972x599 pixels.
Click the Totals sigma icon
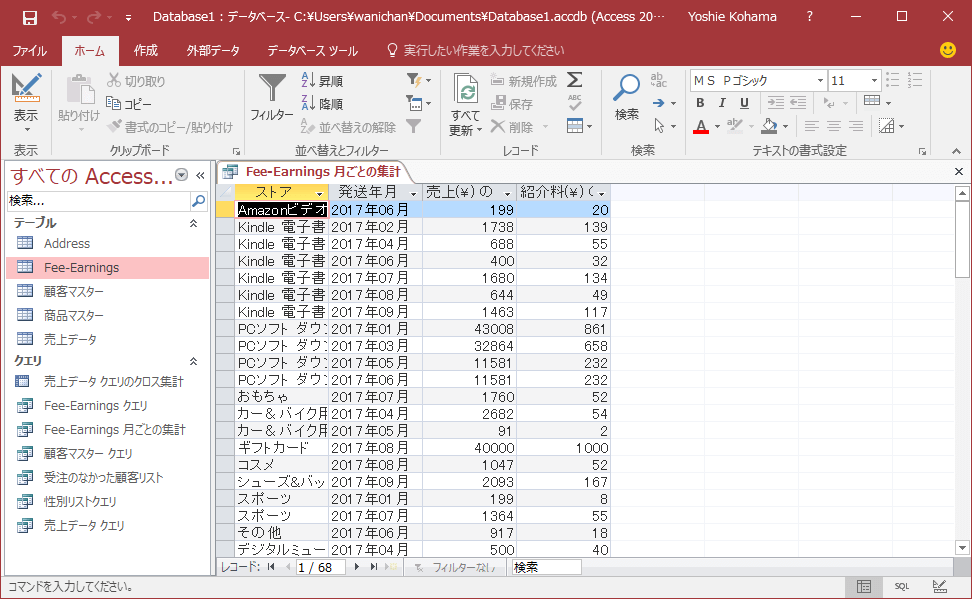(574, 80)
